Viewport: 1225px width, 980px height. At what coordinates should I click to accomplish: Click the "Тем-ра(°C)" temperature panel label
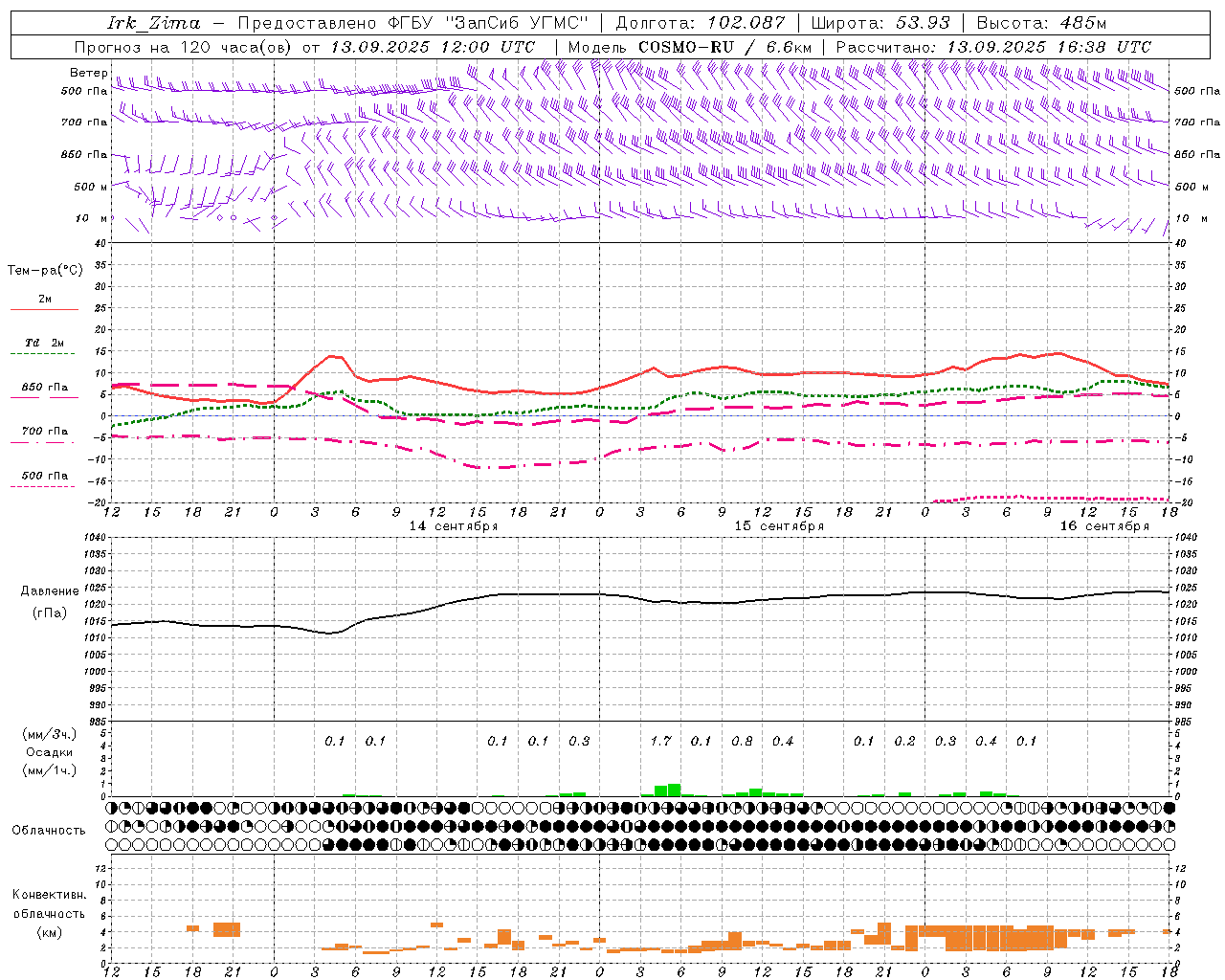[45, 271]
